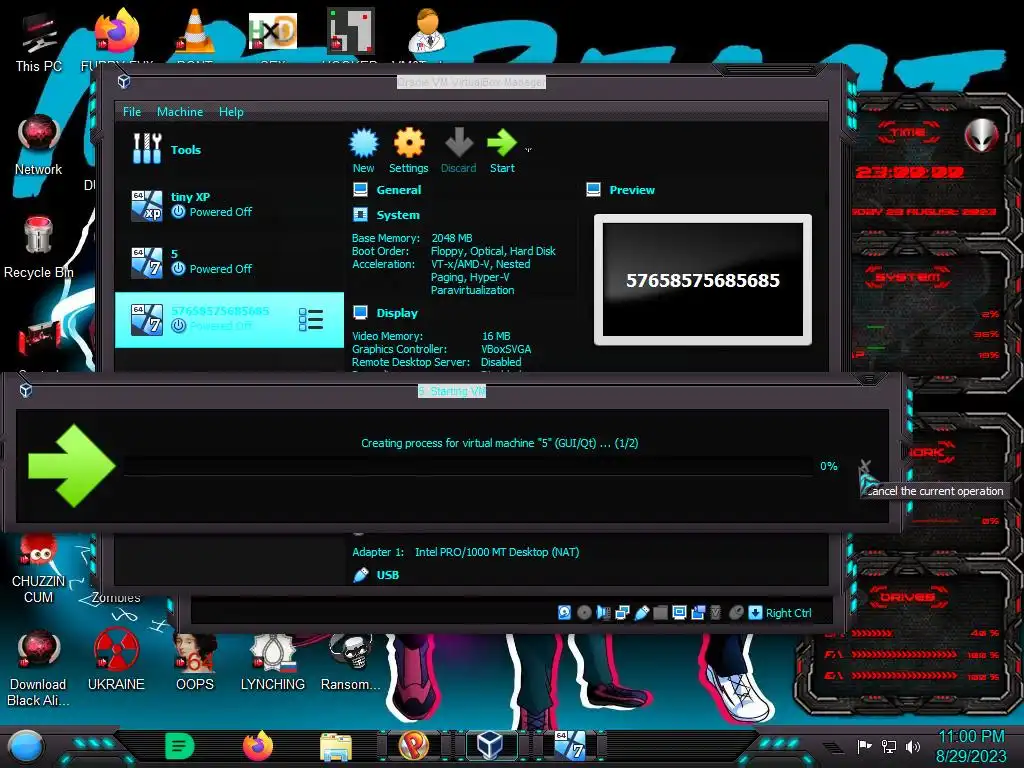
Task: Open the Start orb on taskbar
Action: 26,747
